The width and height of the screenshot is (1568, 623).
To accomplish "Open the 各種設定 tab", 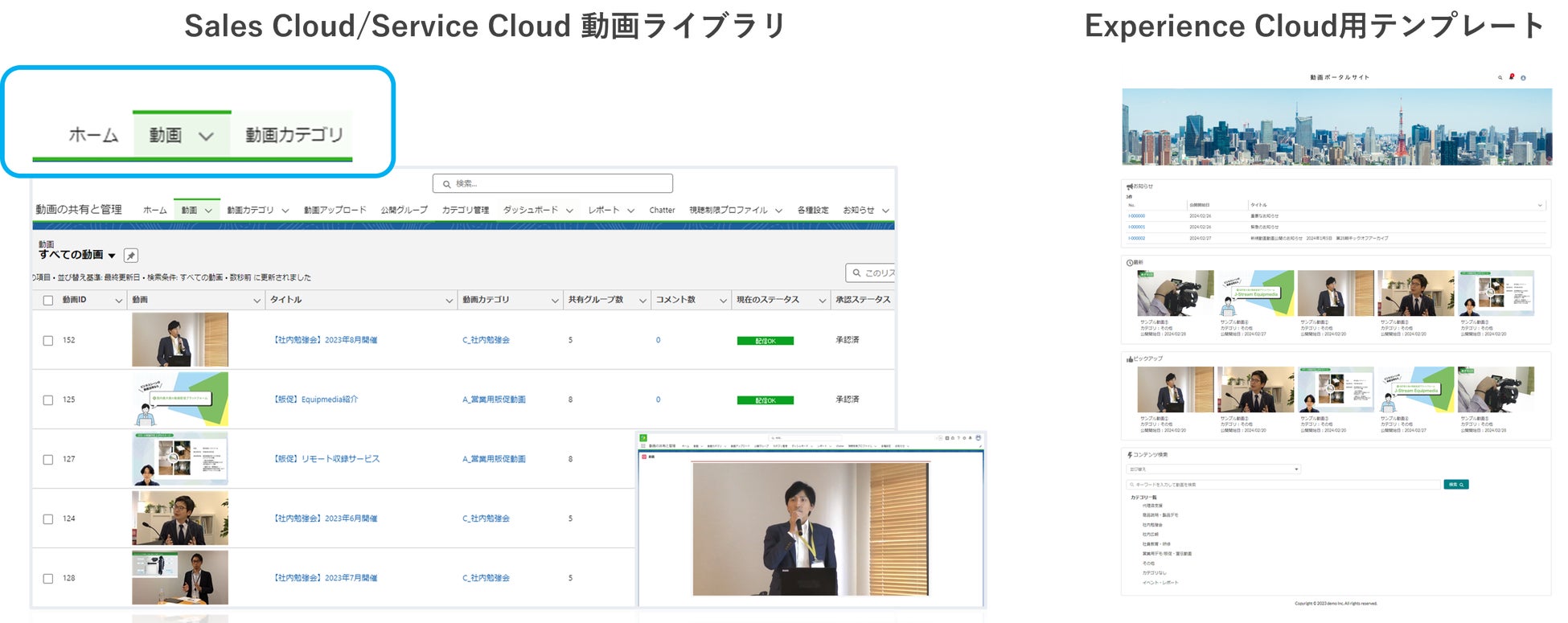I will pos(813,211).
